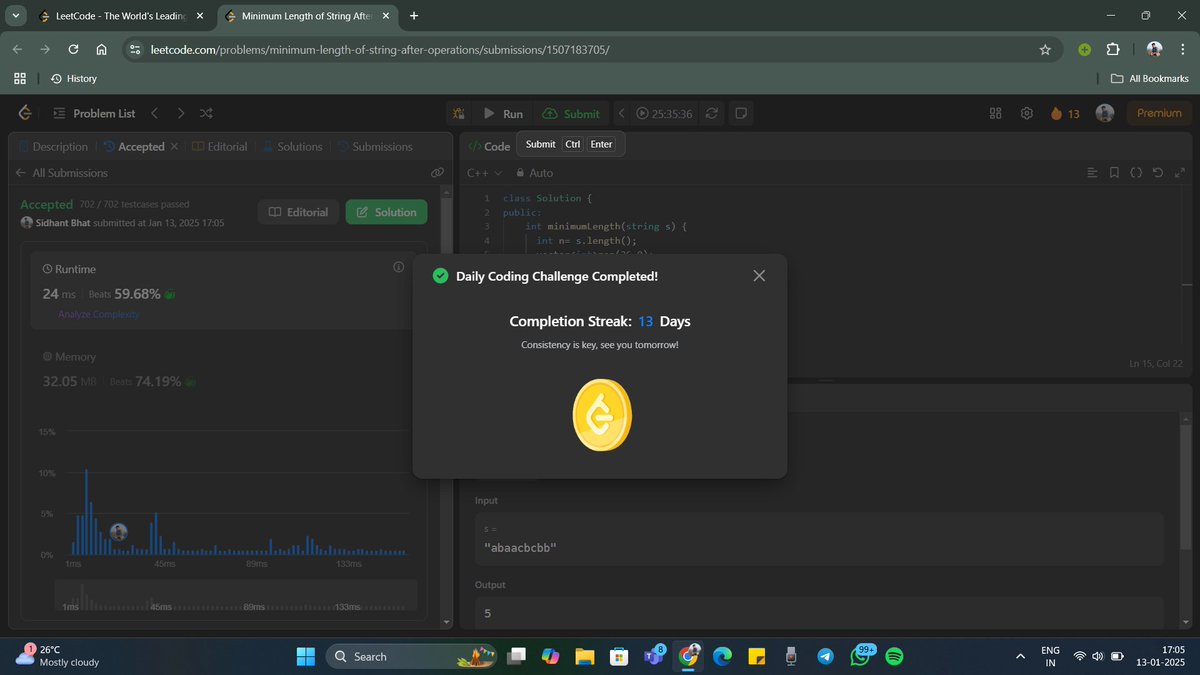The image size is (1200, 675).
Task: Click the green Solution button
Action: tap(386, 212)
